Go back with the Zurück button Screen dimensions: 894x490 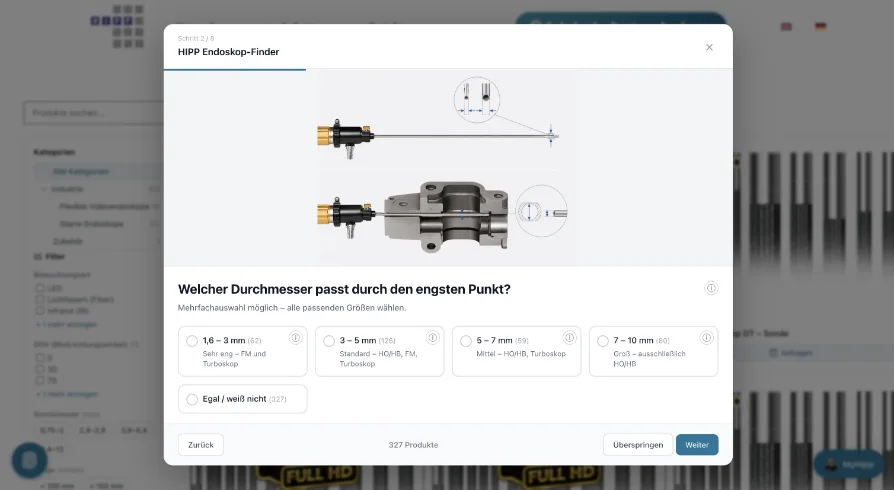coord(201,445)
